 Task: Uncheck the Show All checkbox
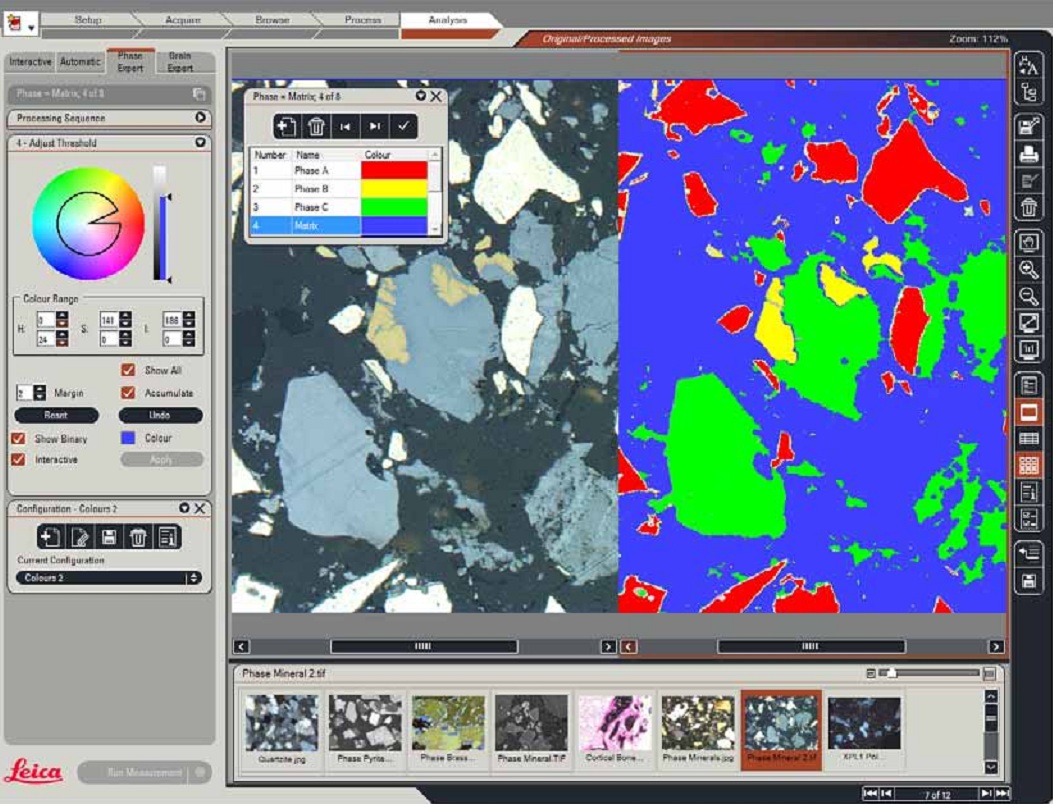click(x=128, y=370)
